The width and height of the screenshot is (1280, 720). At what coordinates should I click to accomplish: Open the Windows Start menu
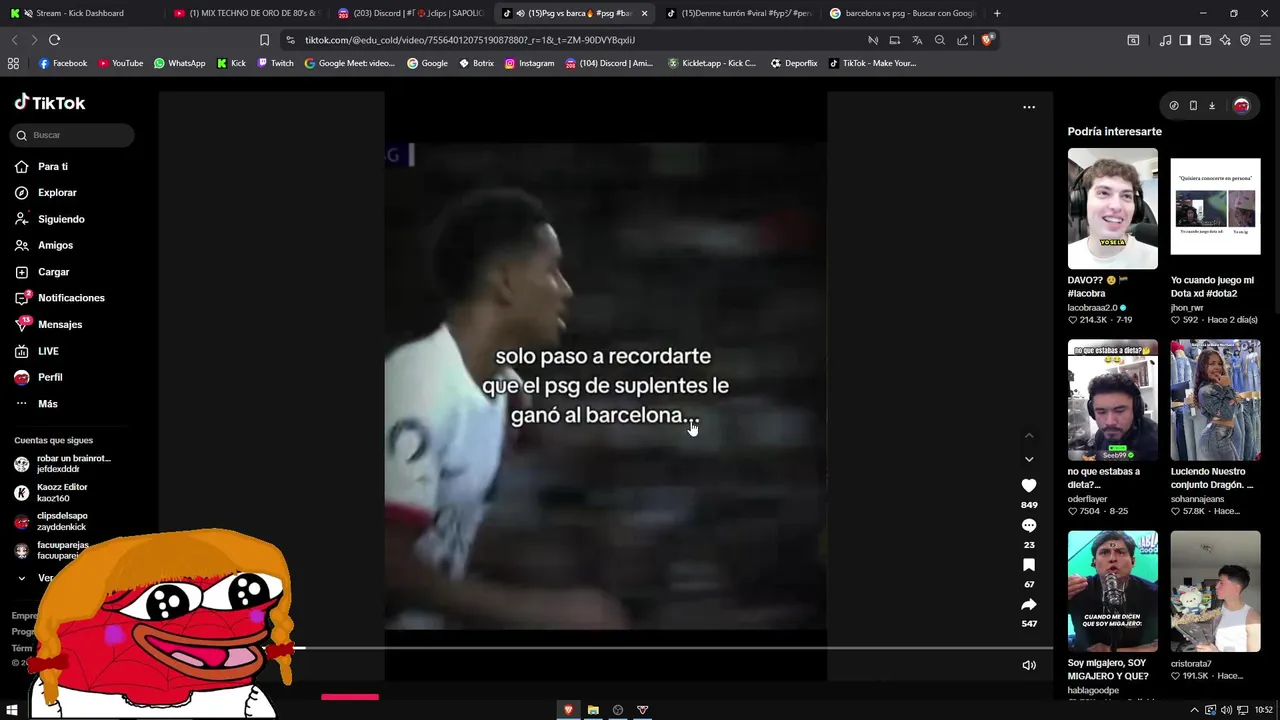point(12,710)
